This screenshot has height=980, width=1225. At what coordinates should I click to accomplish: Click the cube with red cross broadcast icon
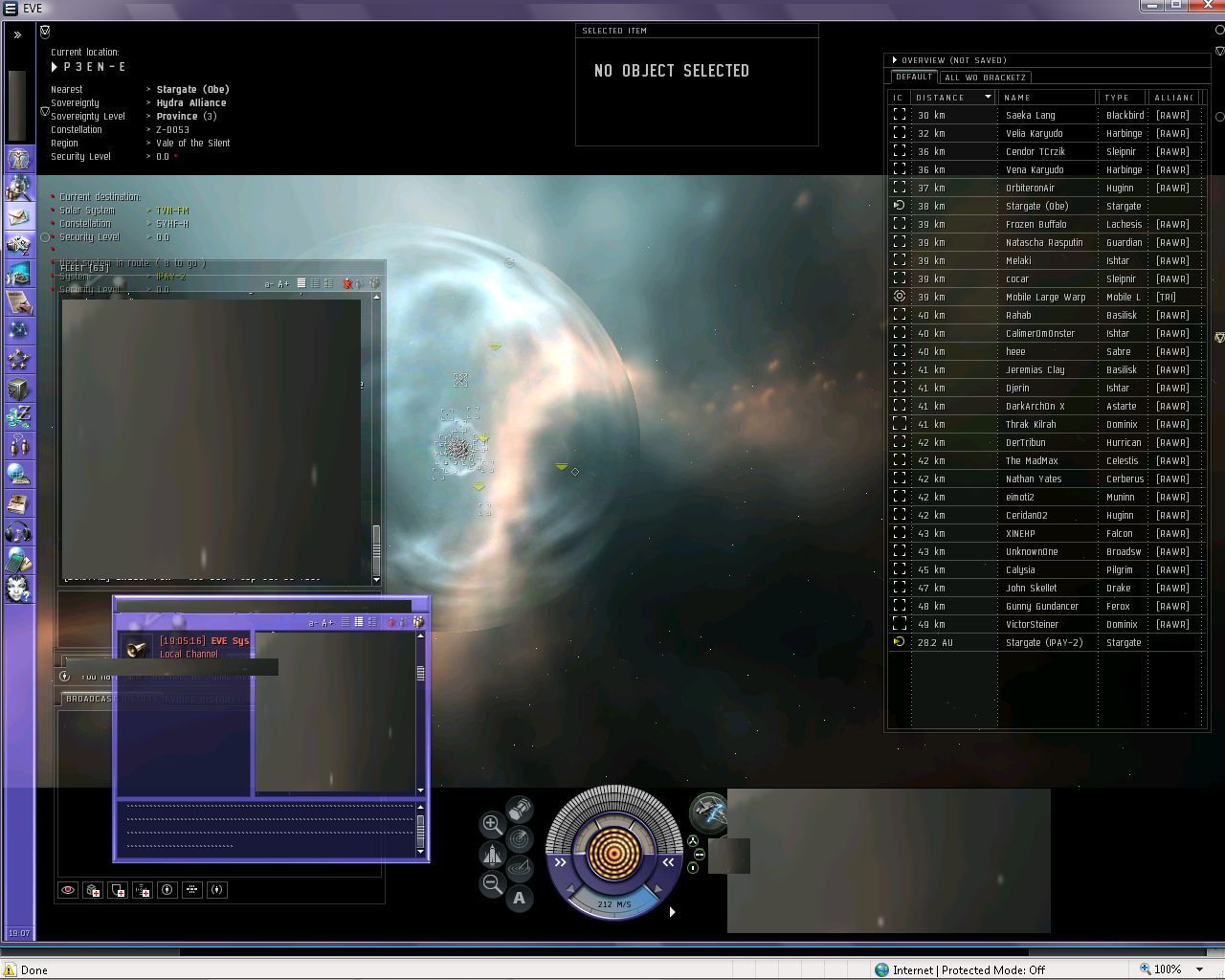[x=93, y=890]
